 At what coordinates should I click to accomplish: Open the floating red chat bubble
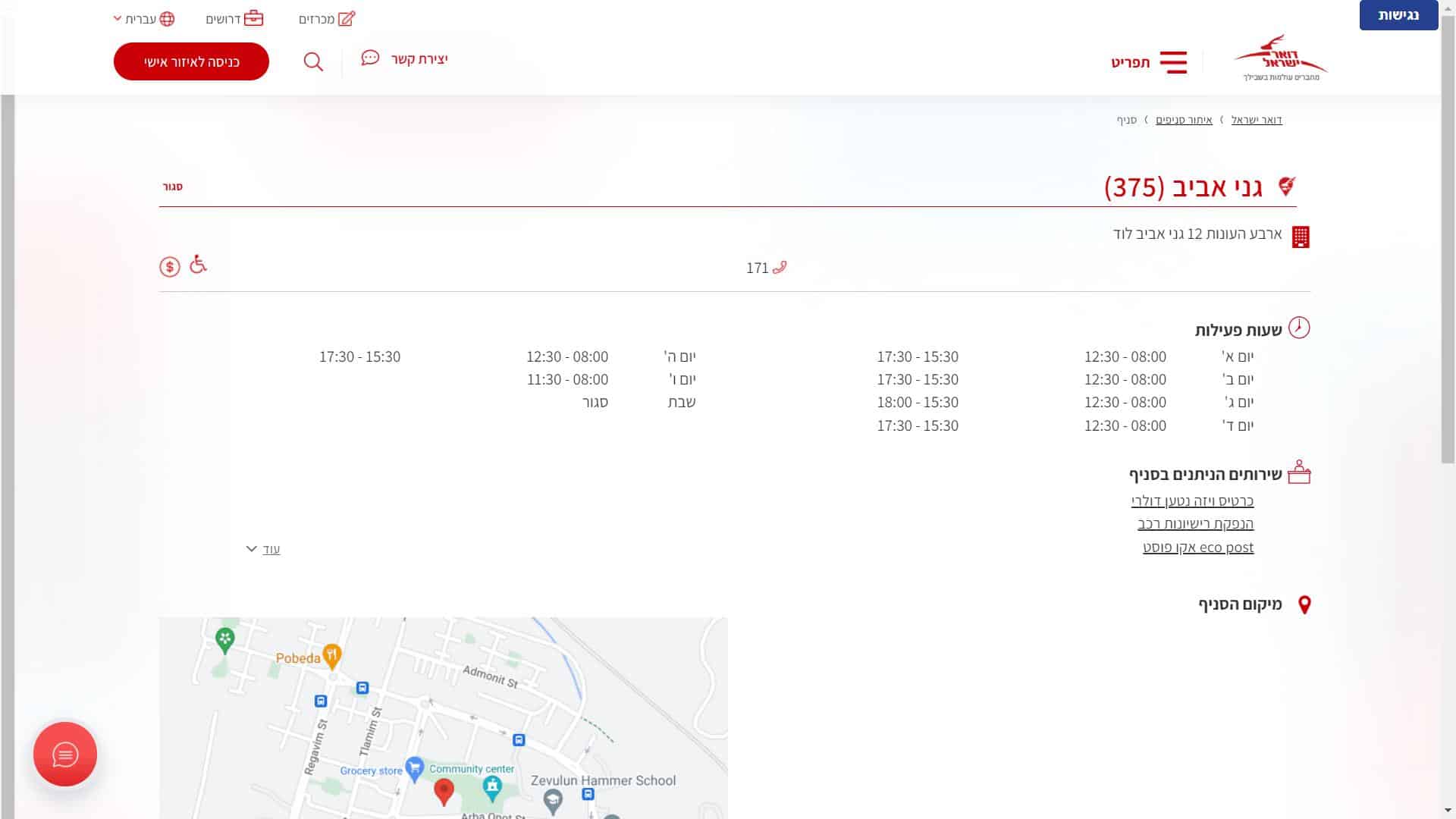tap(65, 755)
